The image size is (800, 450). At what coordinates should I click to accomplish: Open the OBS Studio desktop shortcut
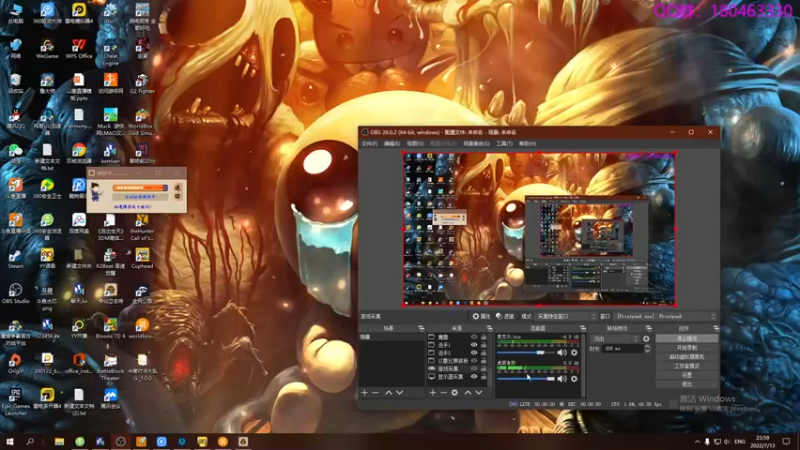(15, 293)
